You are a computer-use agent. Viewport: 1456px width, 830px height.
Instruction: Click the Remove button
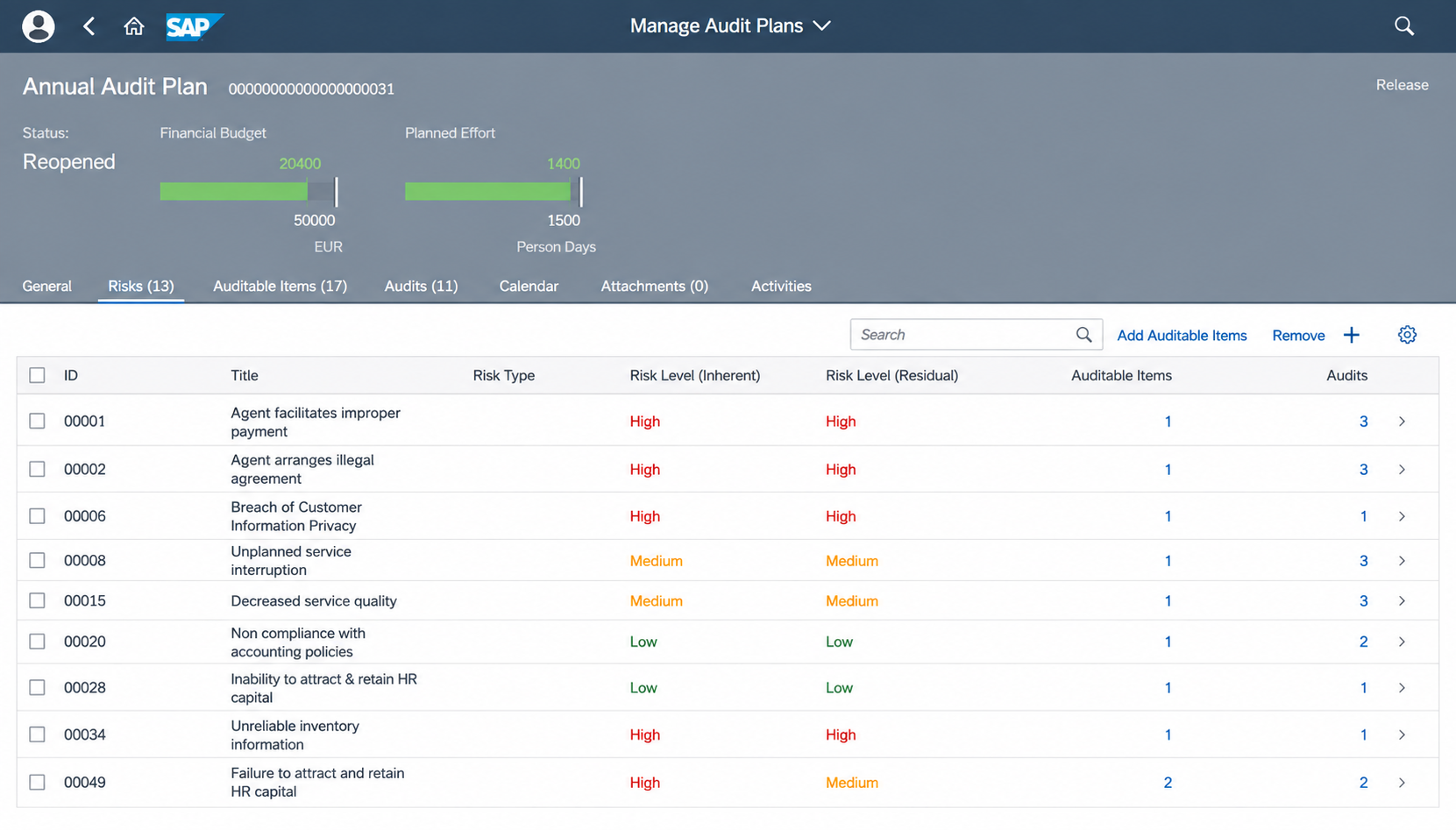coord(1298,335)
